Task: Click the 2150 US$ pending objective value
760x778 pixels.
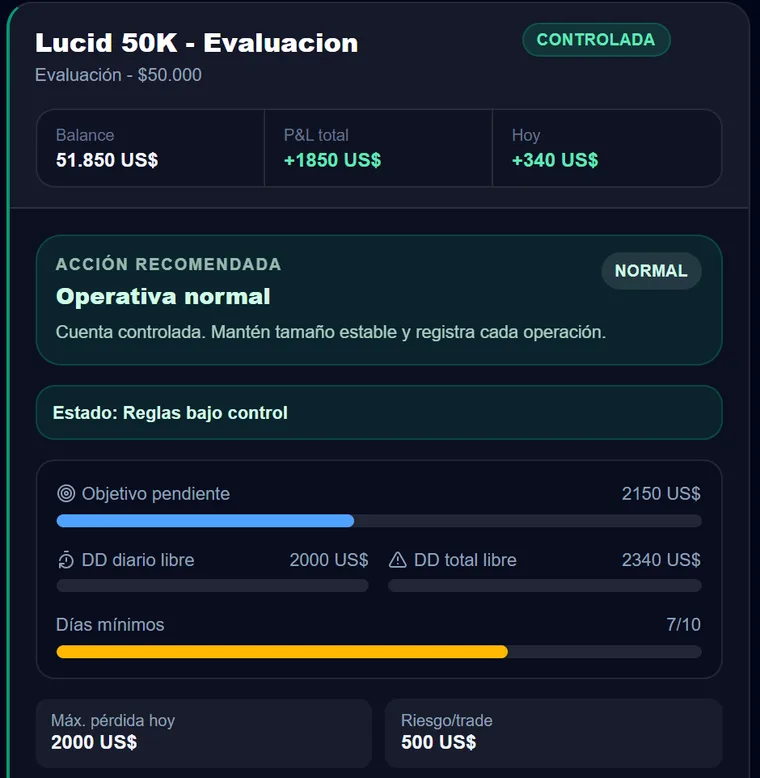Action: [x=661, y=494]
